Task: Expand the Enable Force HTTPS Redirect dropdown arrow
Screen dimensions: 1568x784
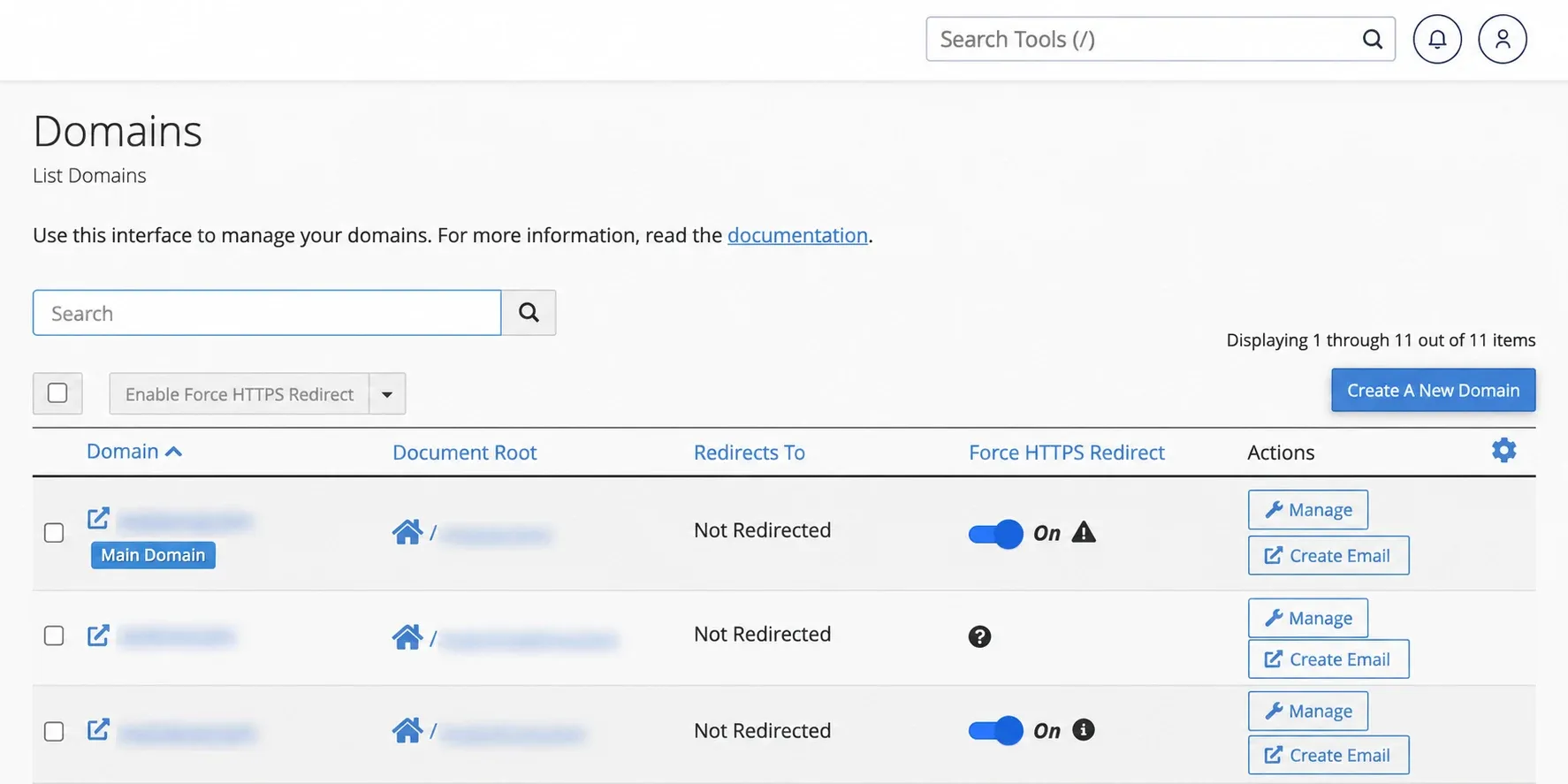Action: [x=387, y=394]
